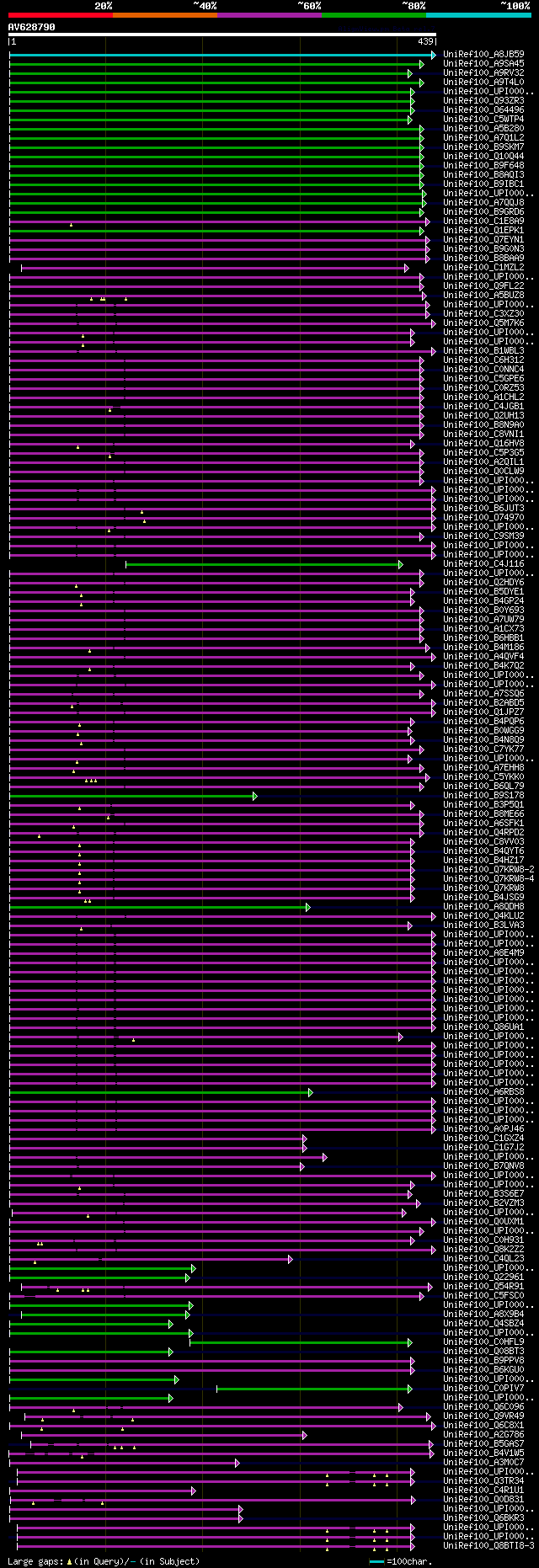
Task: Select hit label UniRef100_C5WTP4
Action: click(x=483, y=120)
